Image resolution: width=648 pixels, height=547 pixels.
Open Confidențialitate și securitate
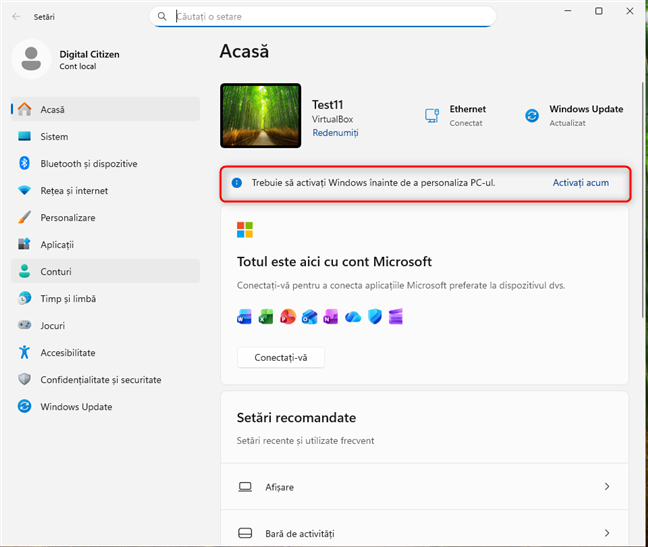pos(105,379)
